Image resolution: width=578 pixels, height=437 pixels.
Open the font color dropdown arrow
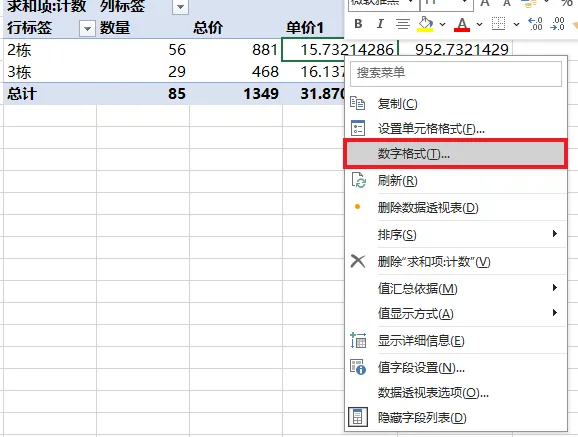tap(480, 25)
